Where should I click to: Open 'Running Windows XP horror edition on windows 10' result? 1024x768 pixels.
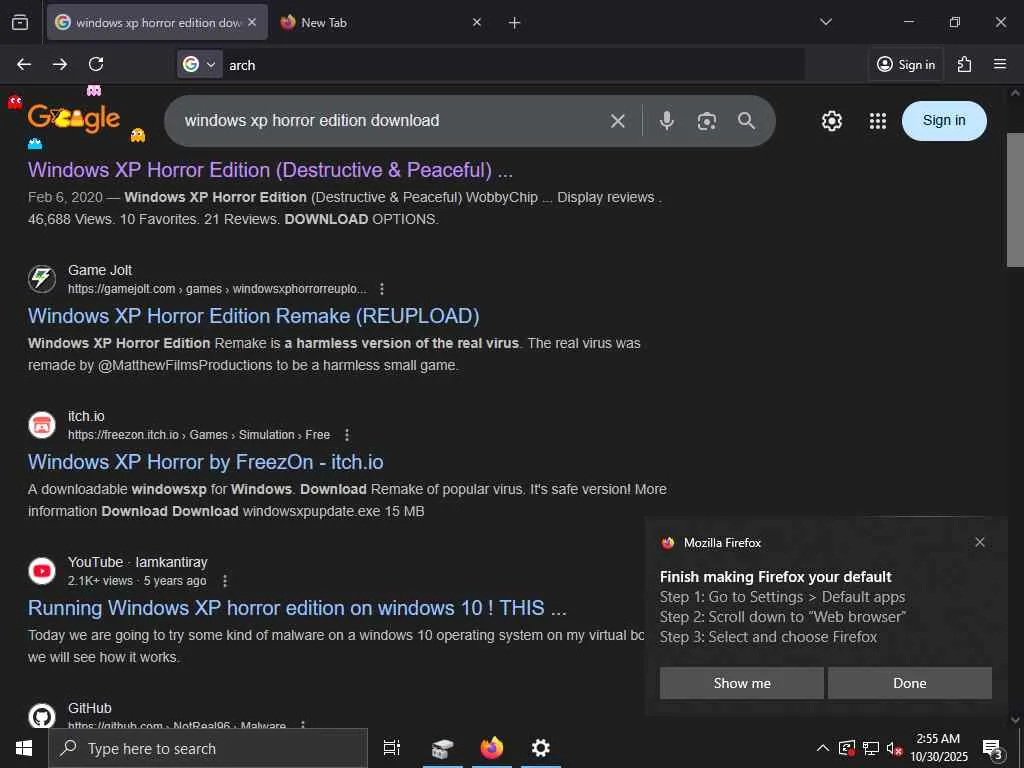297,608
